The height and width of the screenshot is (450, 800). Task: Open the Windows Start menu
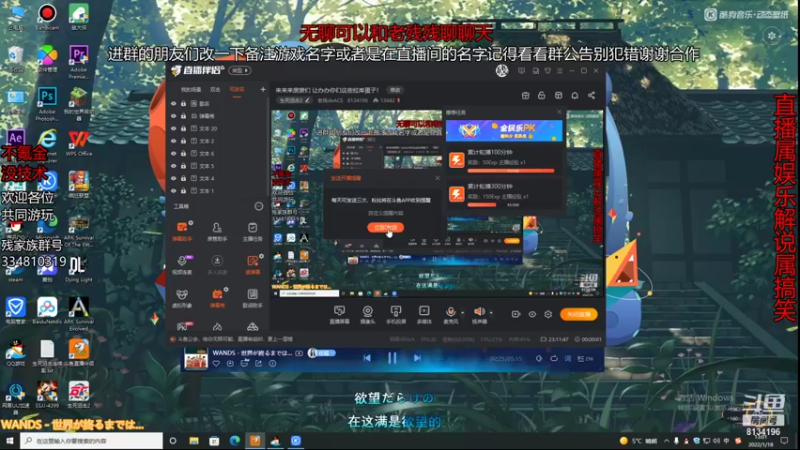click(x=10, y=441)
